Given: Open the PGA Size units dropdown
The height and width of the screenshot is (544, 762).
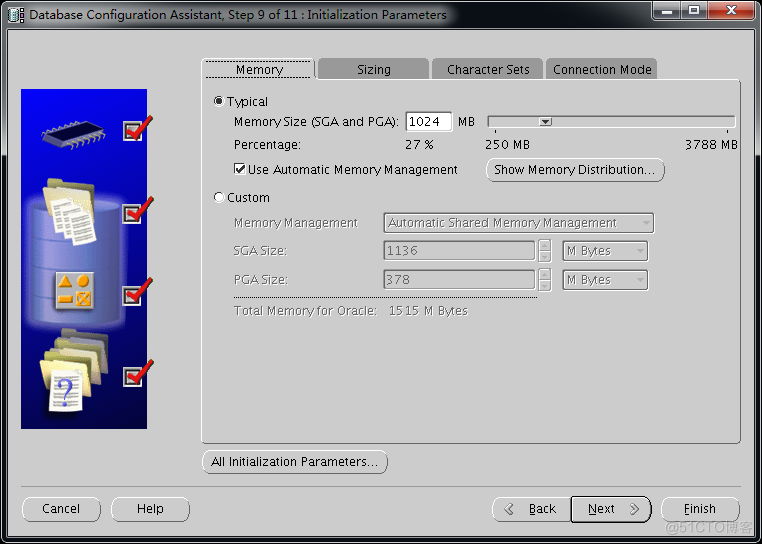Looking at the screenshot, I should (605, 280).
